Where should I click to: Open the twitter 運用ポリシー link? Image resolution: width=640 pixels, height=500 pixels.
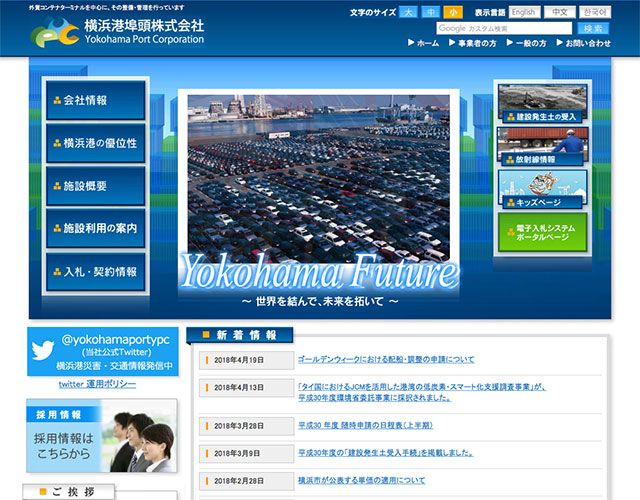tap(97, 384)
